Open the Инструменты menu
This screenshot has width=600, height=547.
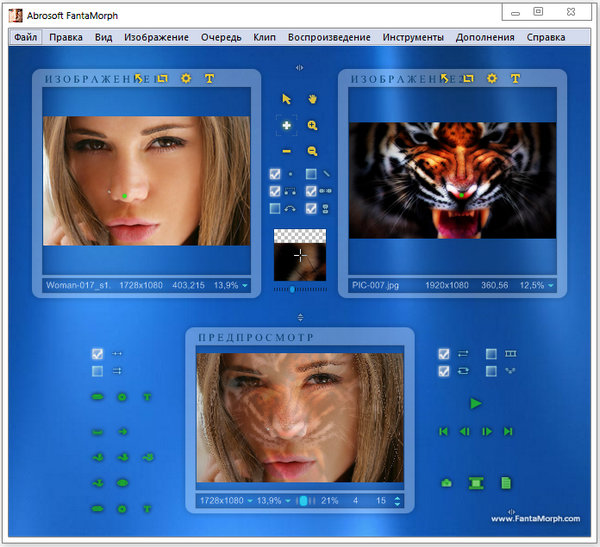(413, 37)
